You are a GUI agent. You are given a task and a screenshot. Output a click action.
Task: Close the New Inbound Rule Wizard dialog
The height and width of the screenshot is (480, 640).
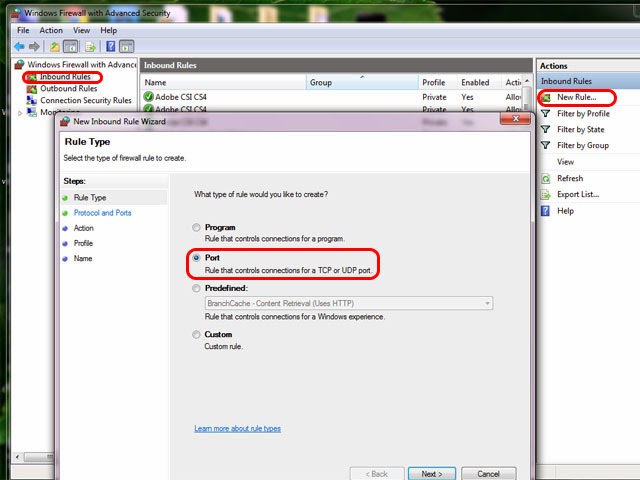(x=515, y=119)
